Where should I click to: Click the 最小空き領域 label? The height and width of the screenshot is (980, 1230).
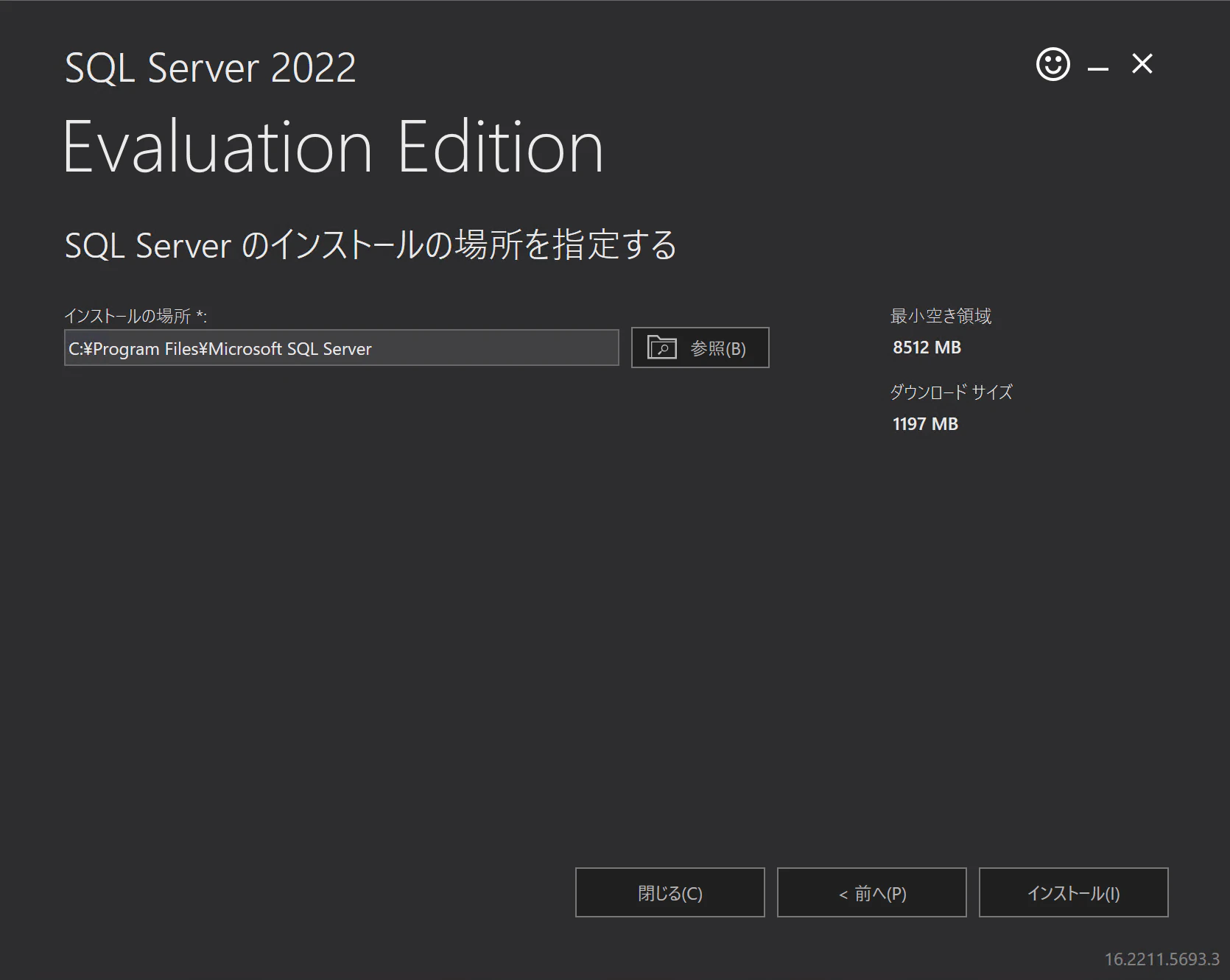(x=941, y=316)
